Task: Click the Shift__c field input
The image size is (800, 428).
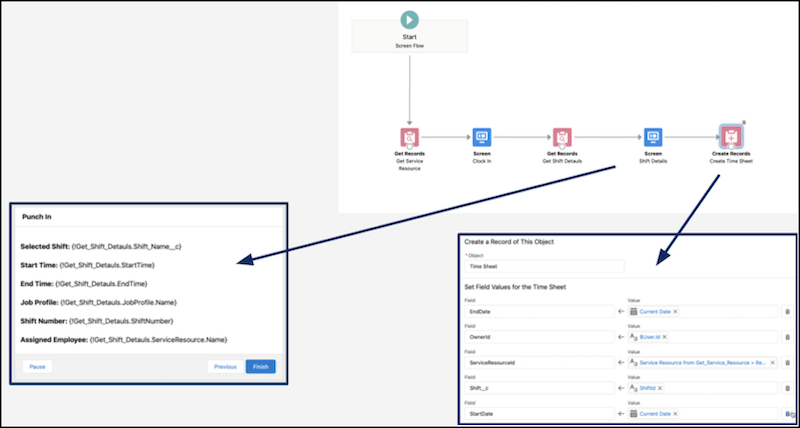Action: coord(537,388)
